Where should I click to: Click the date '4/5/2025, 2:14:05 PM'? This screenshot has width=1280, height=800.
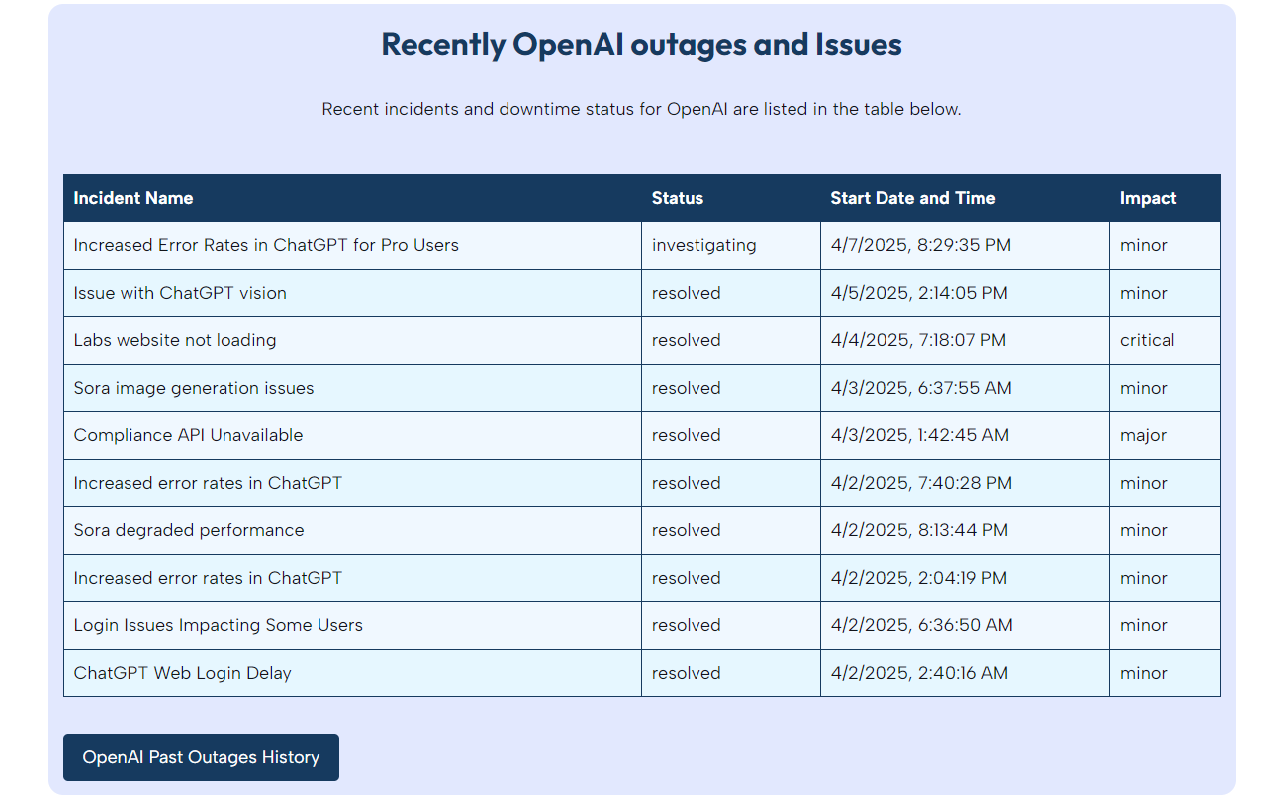click(919, 293)
